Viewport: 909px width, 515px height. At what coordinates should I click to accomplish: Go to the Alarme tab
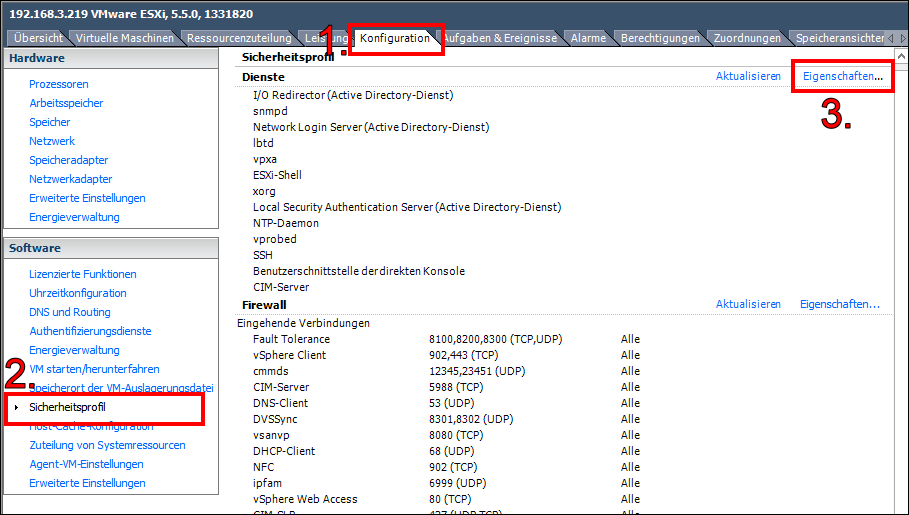pyautogui.click(x=588, y=39)
